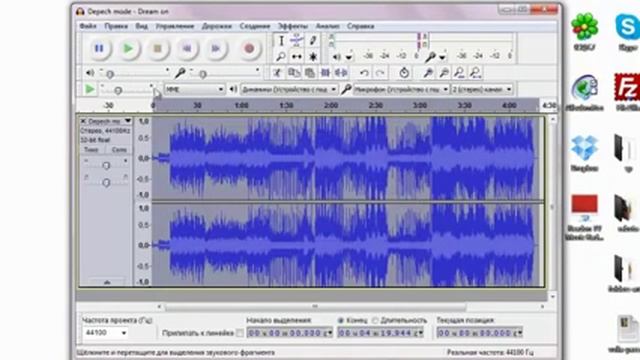Viewport: 640px width, 360px height.
Task: Fit selection in window
Action: click(x=459, y=73)
